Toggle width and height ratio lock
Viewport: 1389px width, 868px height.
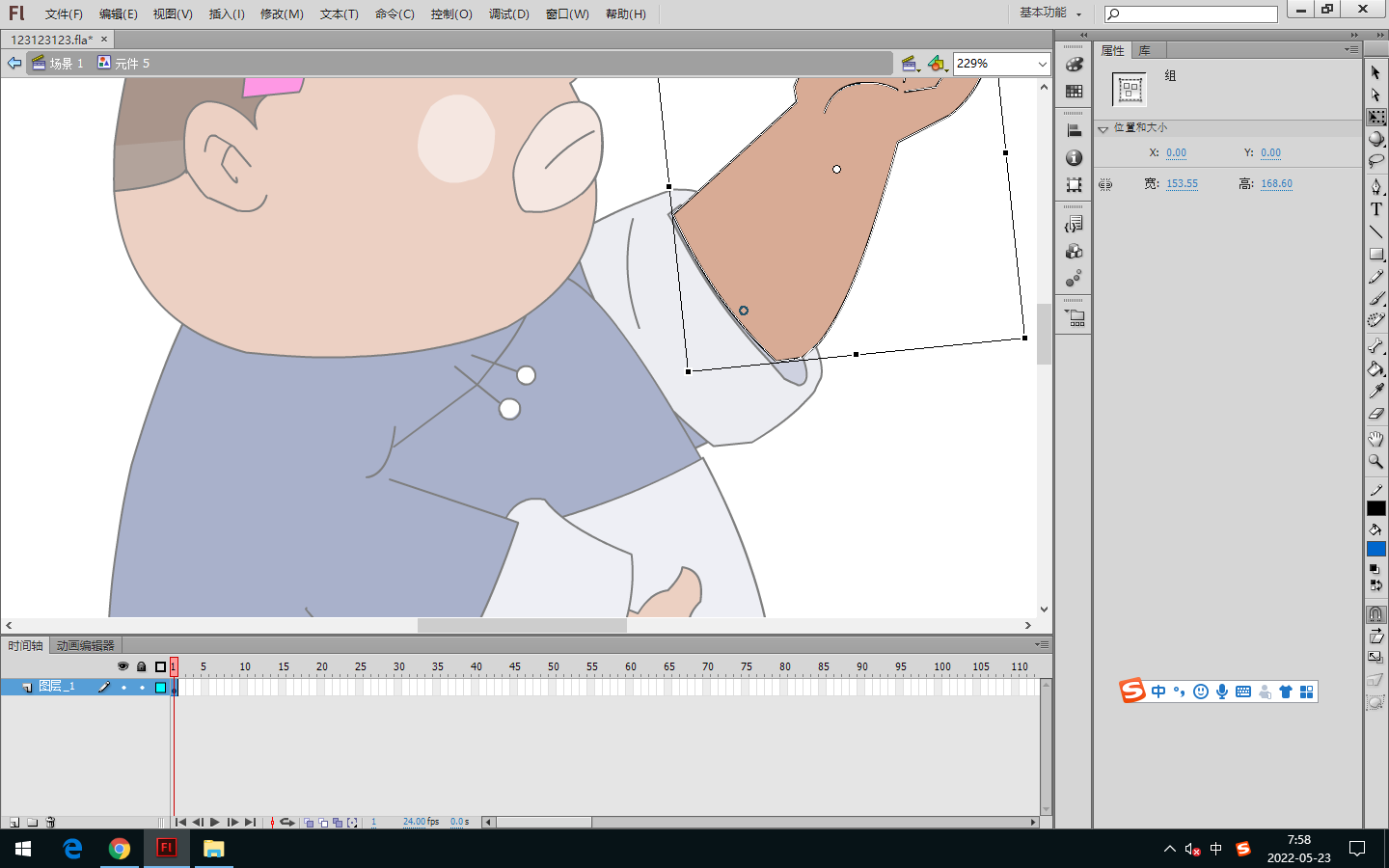(1105, 184)
